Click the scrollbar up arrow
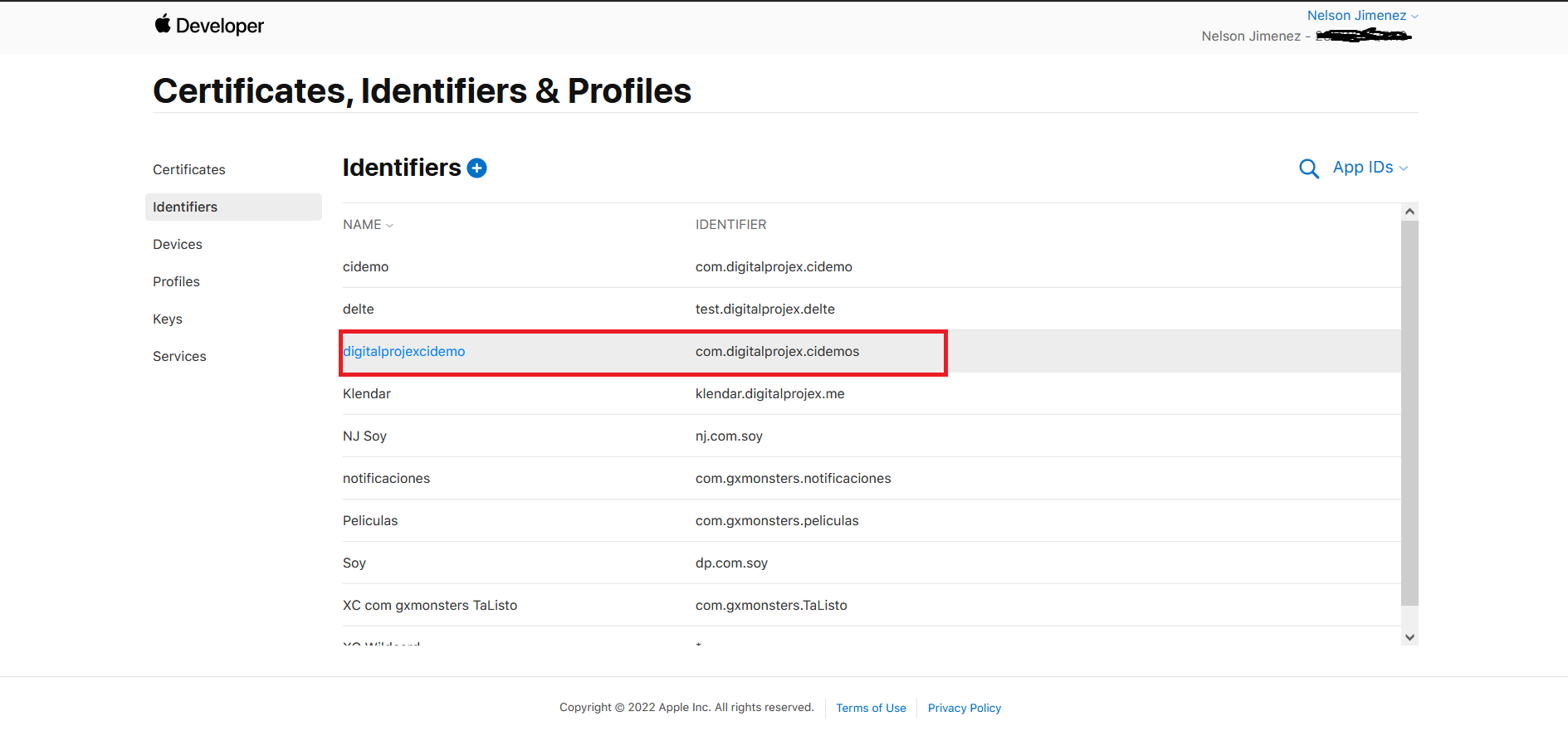The image size is (1568, 731). click(1409, 212)
